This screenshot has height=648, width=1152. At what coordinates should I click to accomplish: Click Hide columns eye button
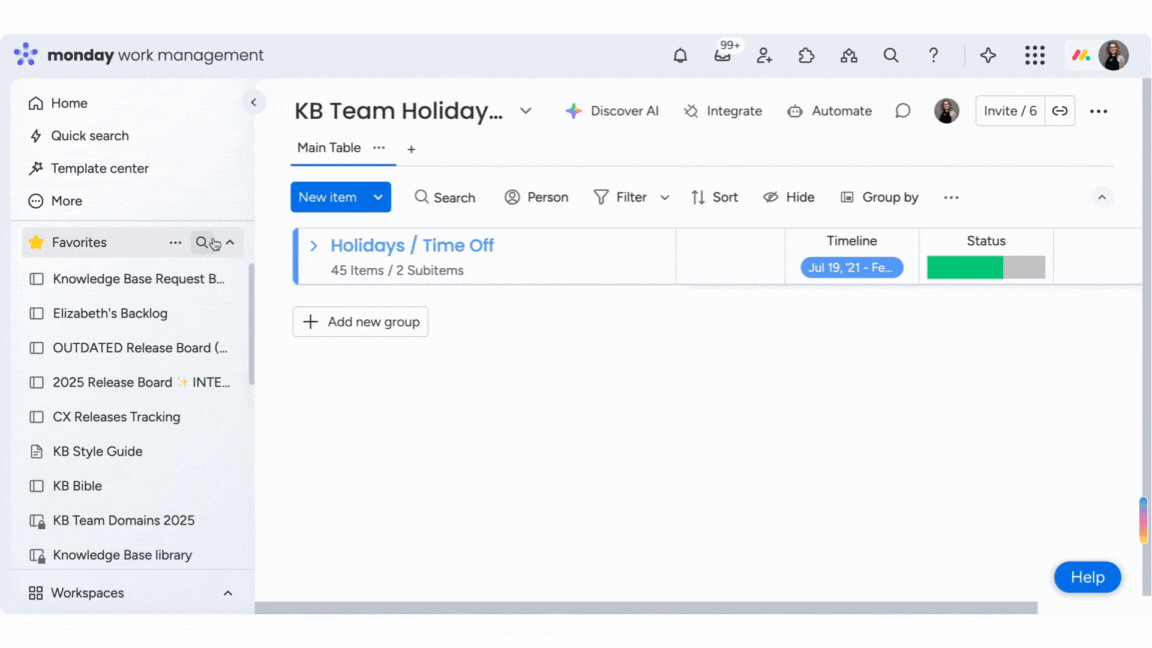point(789,197)
